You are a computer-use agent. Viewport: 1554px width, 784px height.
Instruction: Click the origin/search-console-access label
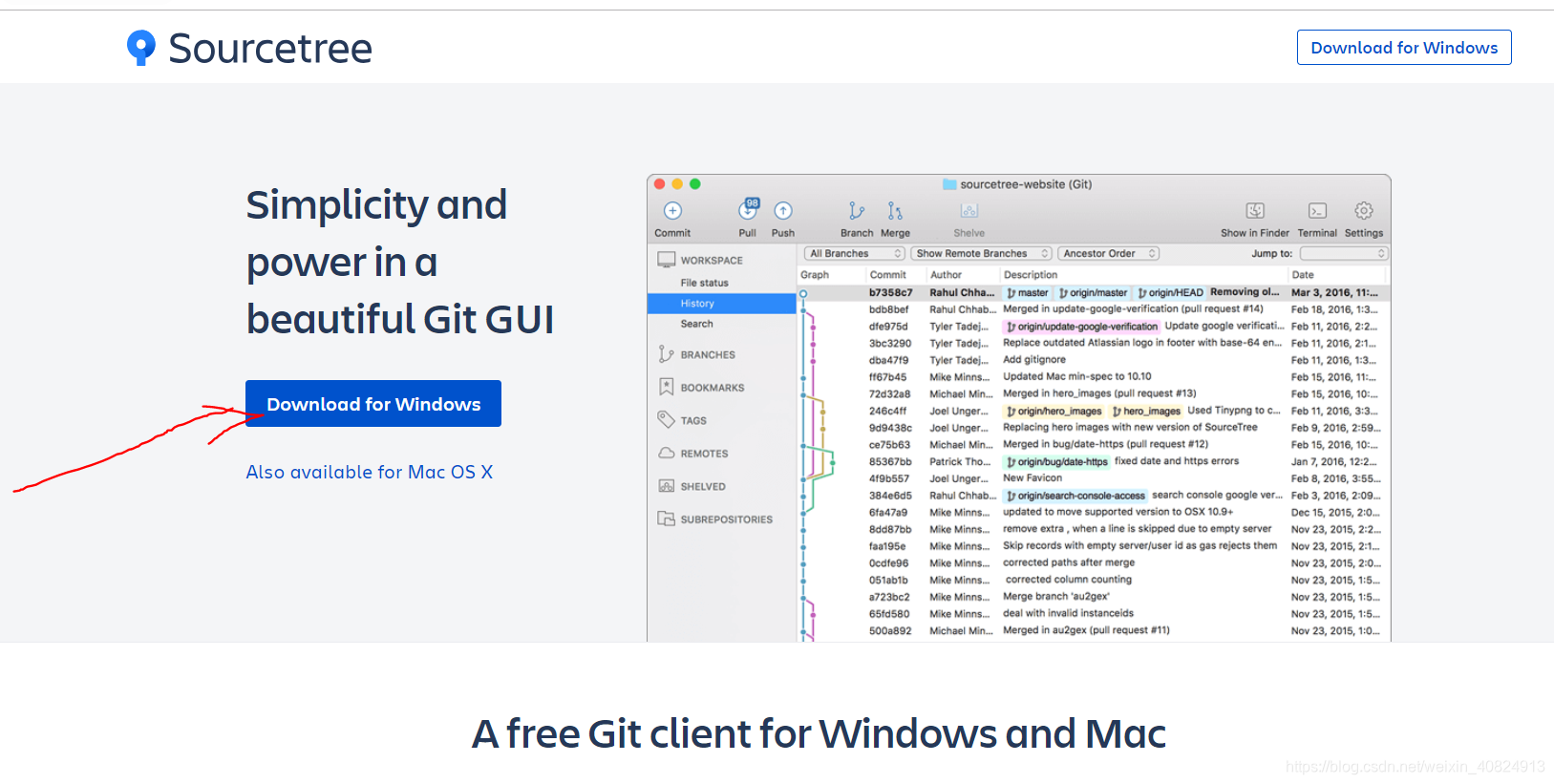[1075, 496]
